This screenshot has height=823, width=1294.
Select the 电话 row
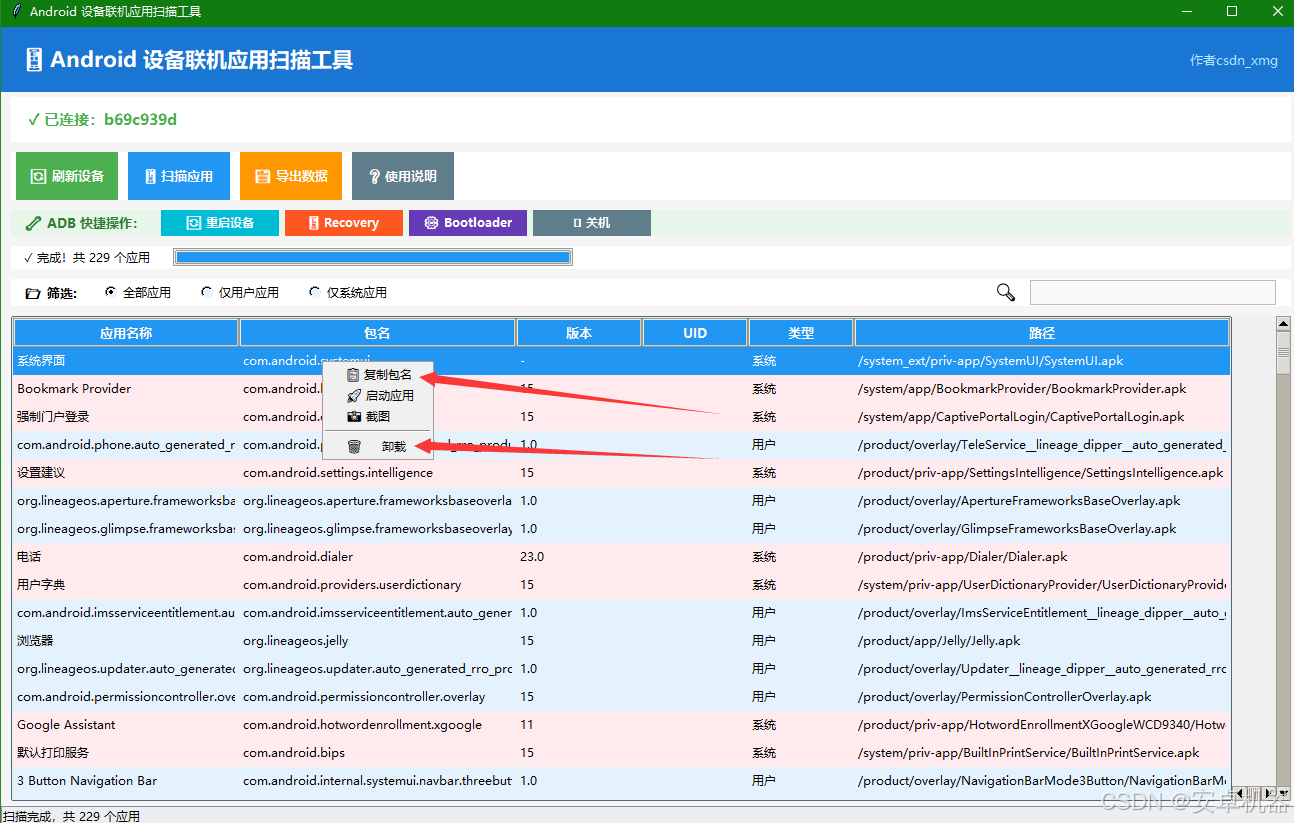621,557
